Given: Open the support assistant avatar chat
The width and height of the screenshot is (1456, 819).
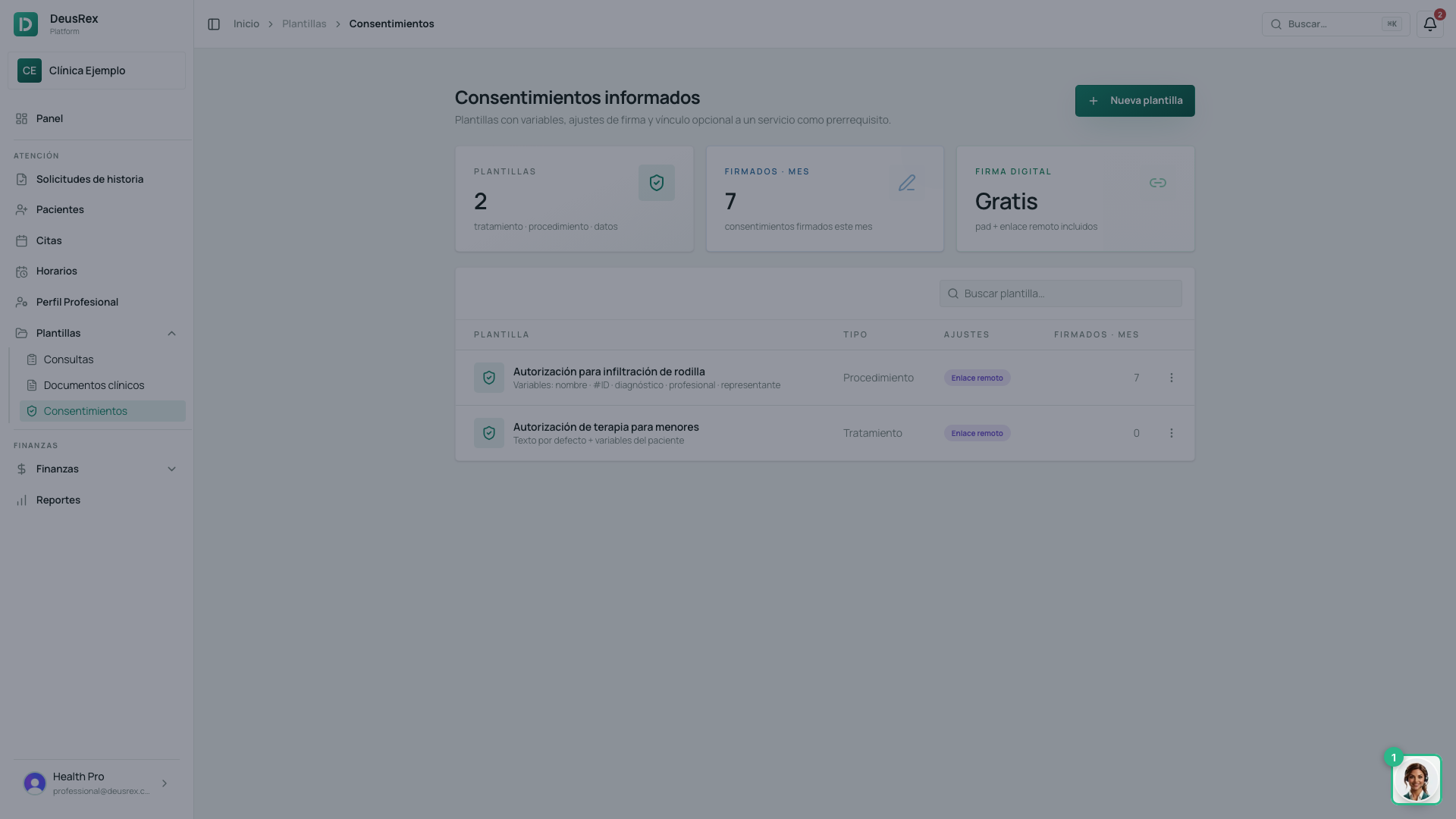Looking at the screenshot, I should click(1416, 779).
